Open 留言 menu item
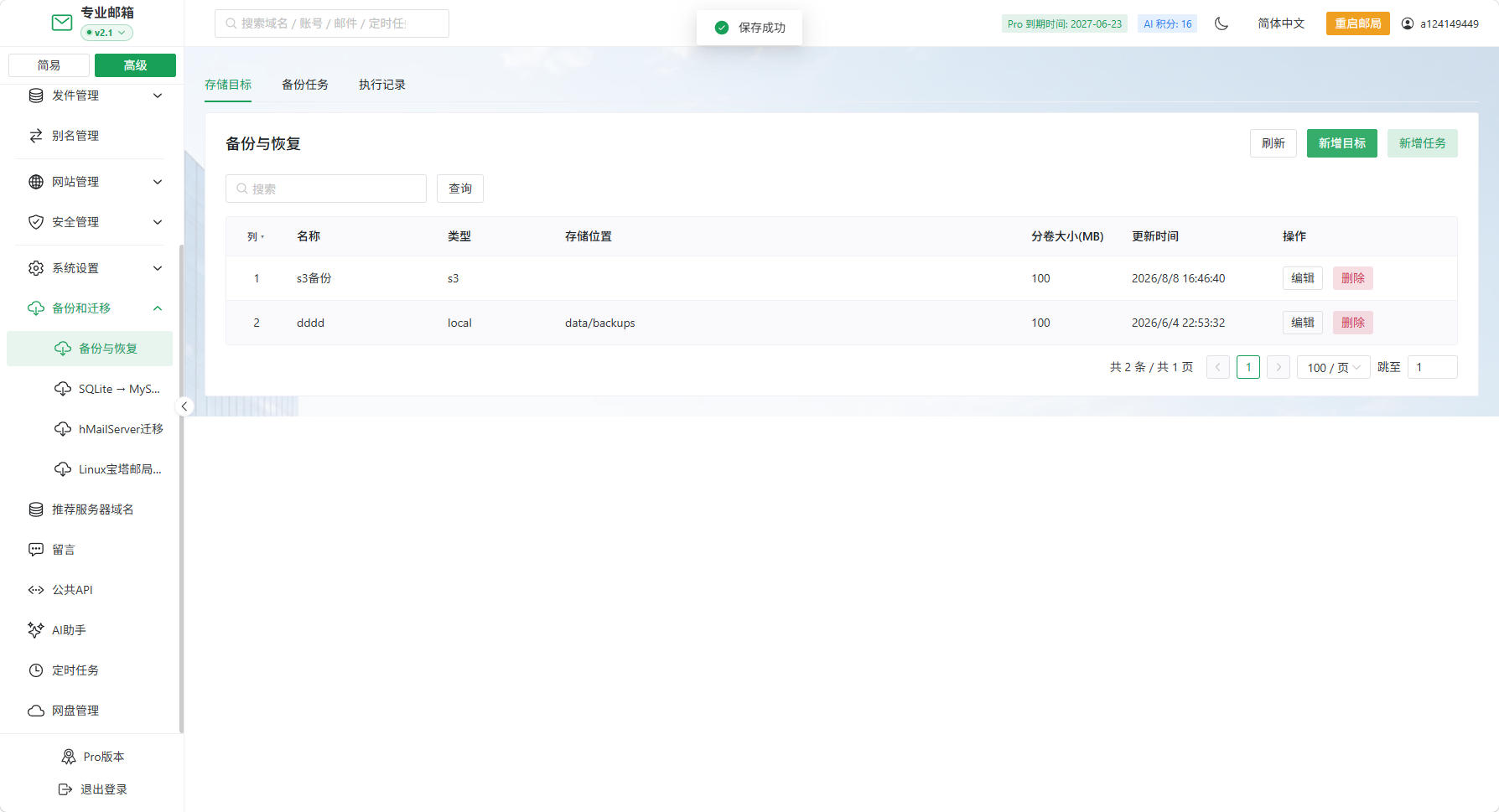The image size is (1499, 812). (x=90, y=550)
